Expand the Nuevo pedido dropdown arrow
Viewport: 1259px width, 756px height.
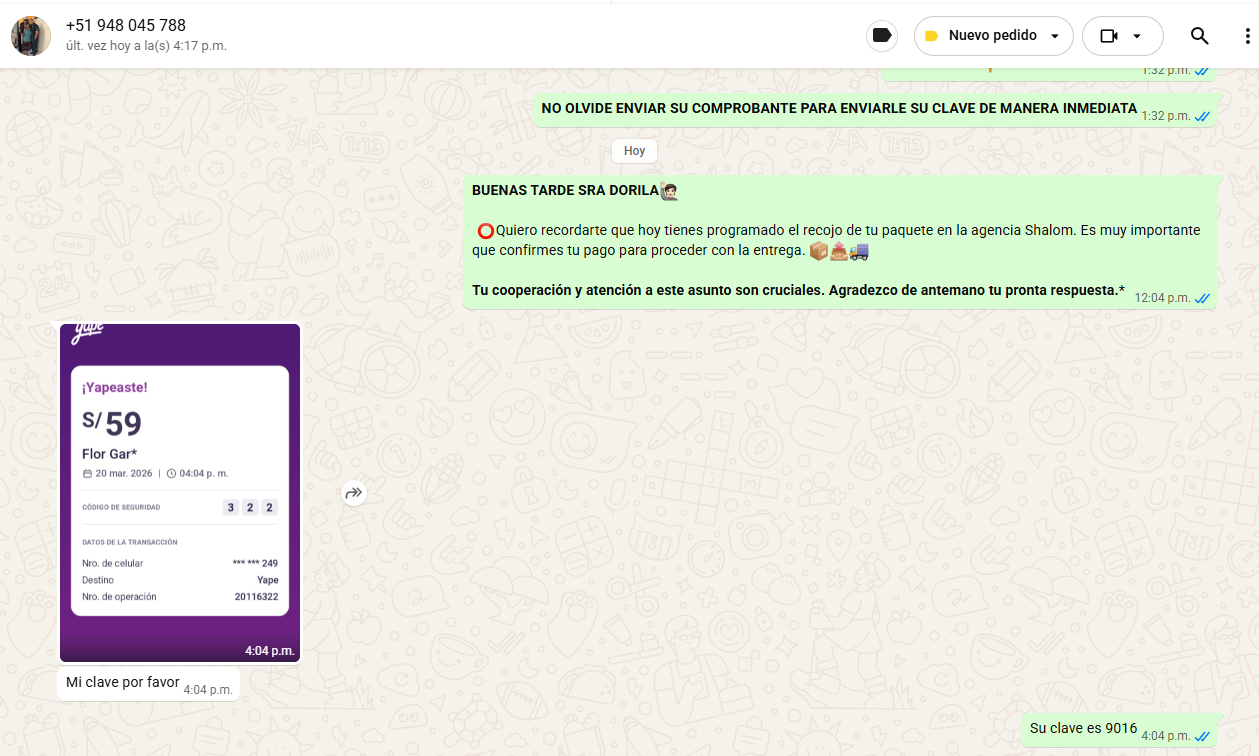click(x=1055, y=36)
